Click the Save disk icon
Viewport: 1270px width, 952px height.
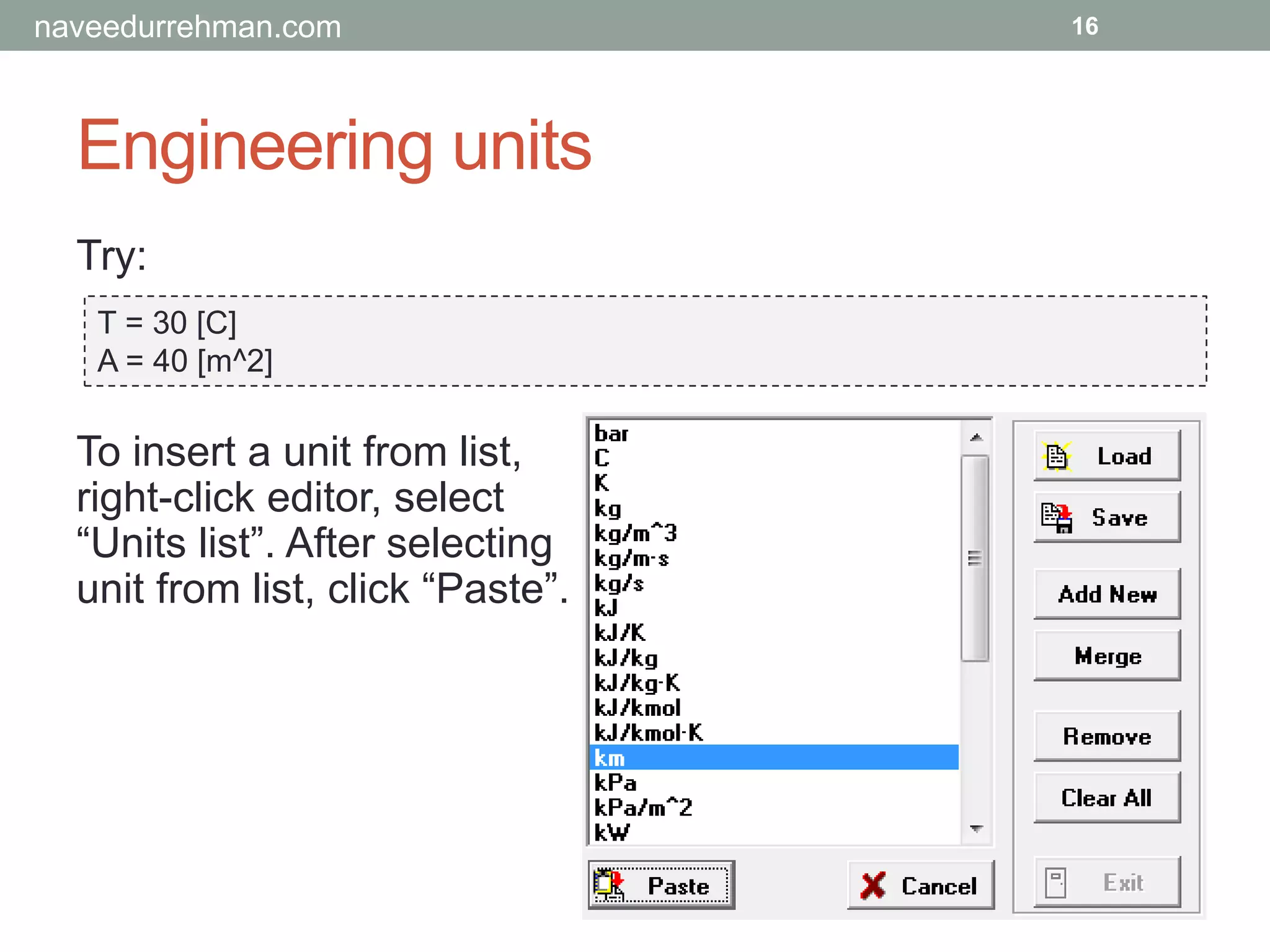click(x=1057, y=518)
